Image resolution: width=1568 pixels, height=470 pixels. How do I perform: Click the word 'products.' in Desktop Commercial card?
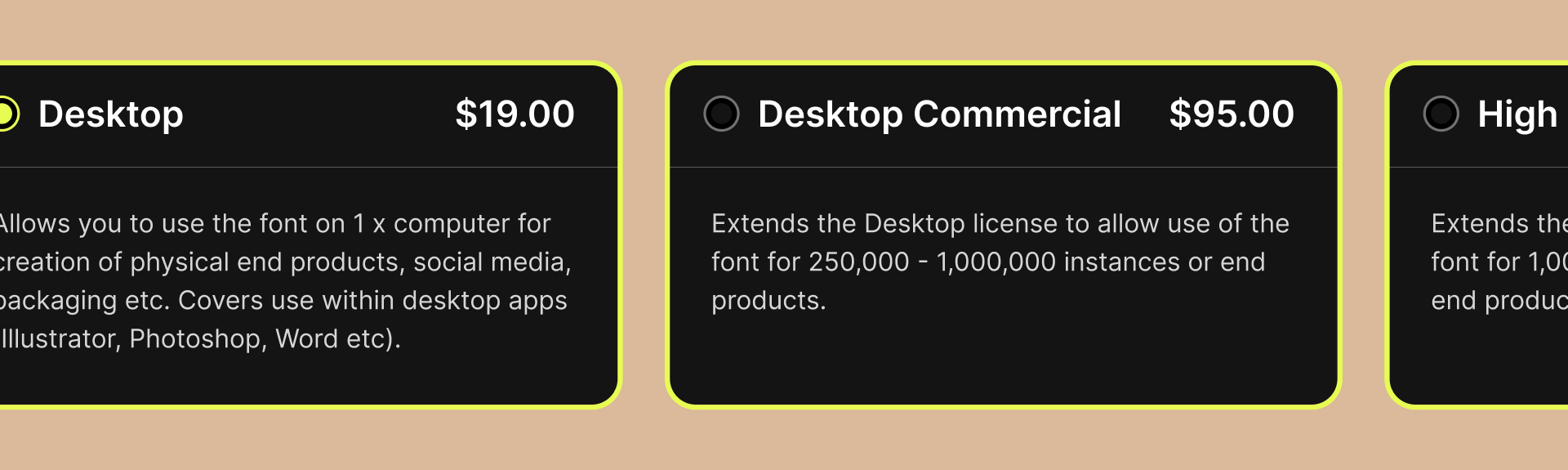click(768, 301)
